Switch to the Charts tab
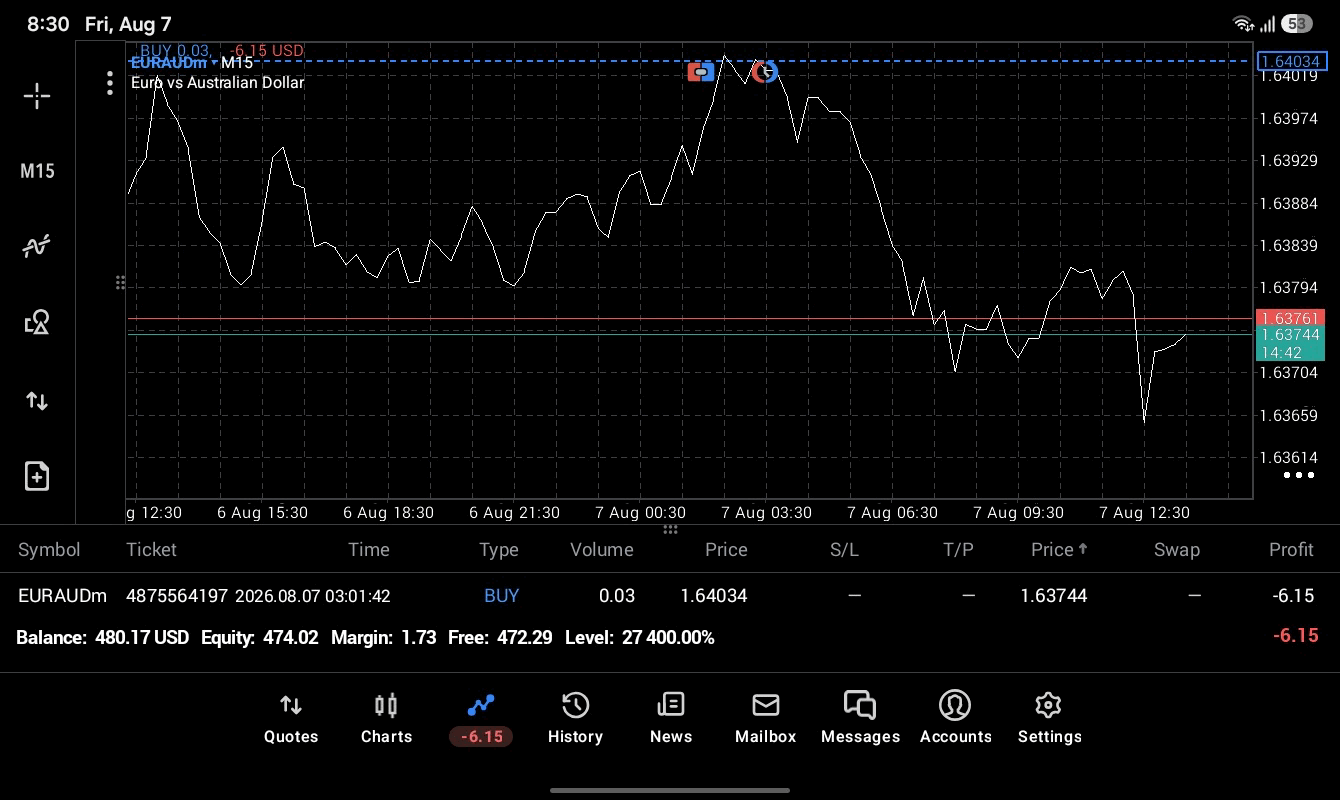Viewport: 1340px width, 800px height. coord(386,720)
